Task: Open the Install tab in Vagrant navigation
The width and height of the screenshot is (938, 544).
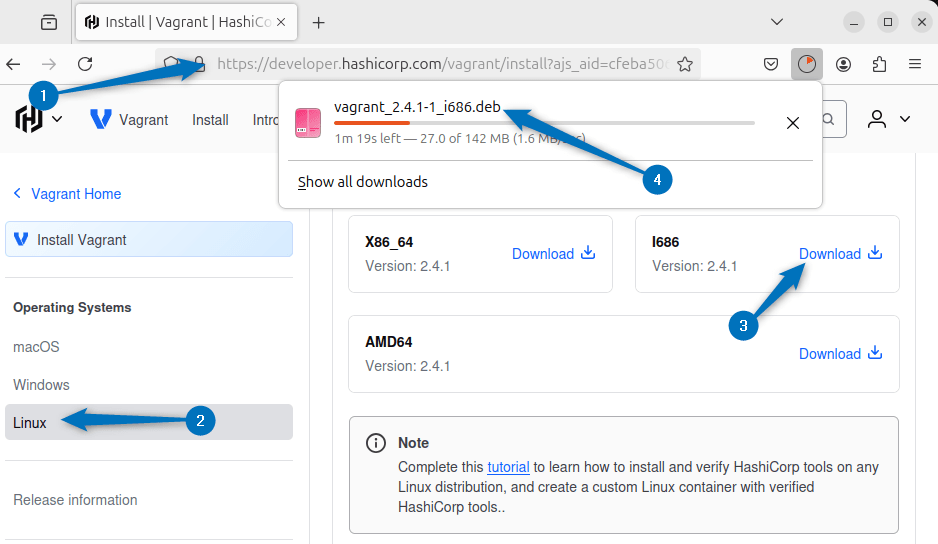Action: 210,120
